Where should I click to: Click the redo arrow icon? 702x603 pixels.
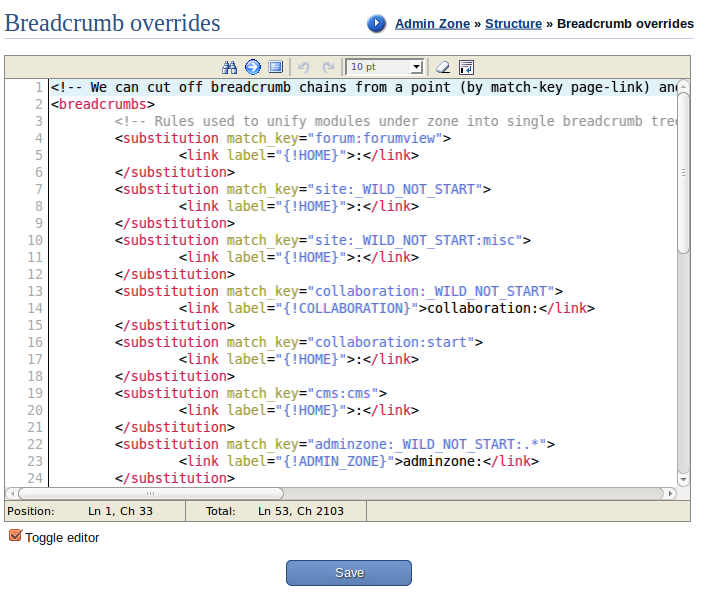(x=328, y=67)
